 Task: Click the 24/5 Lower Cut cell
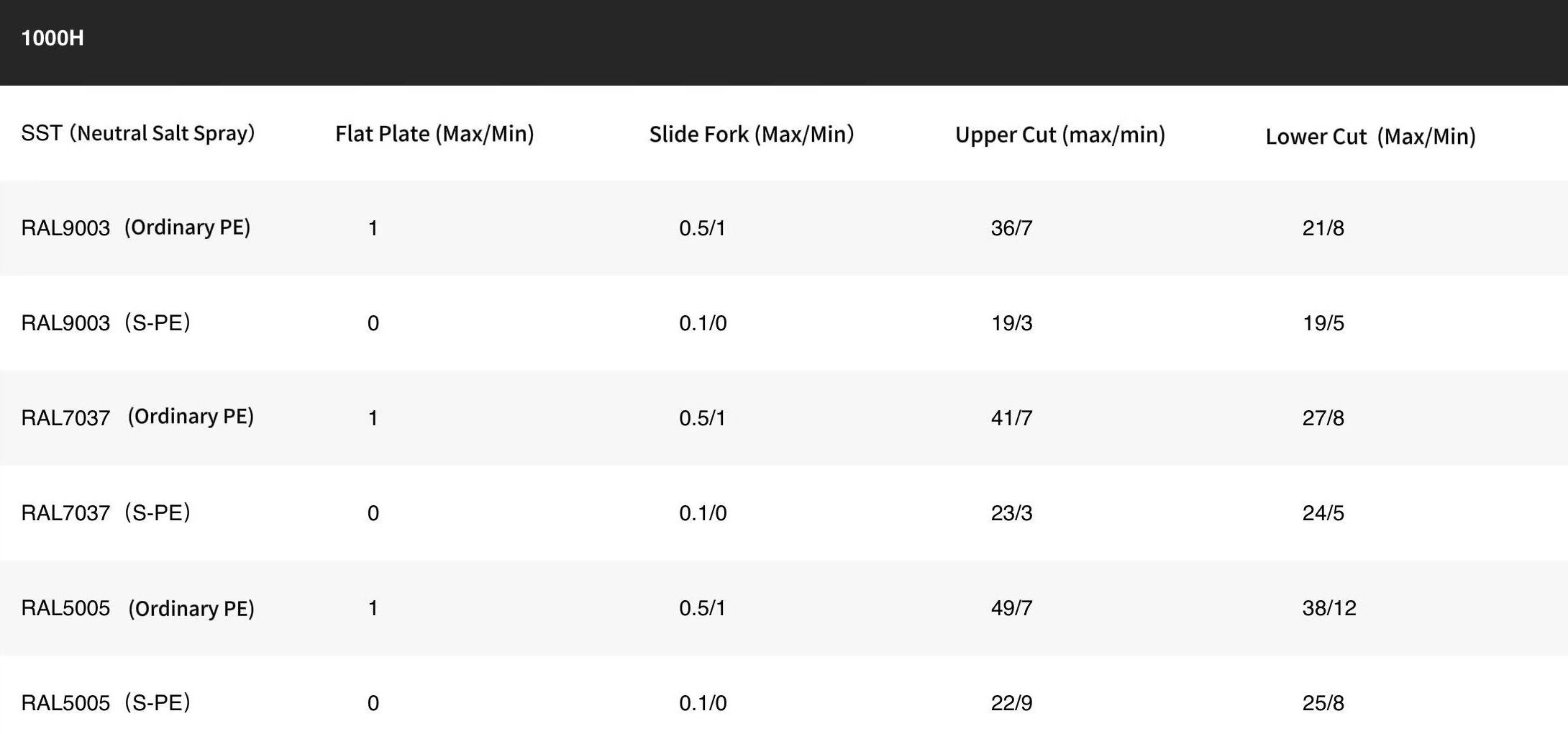coord(1323,513)
